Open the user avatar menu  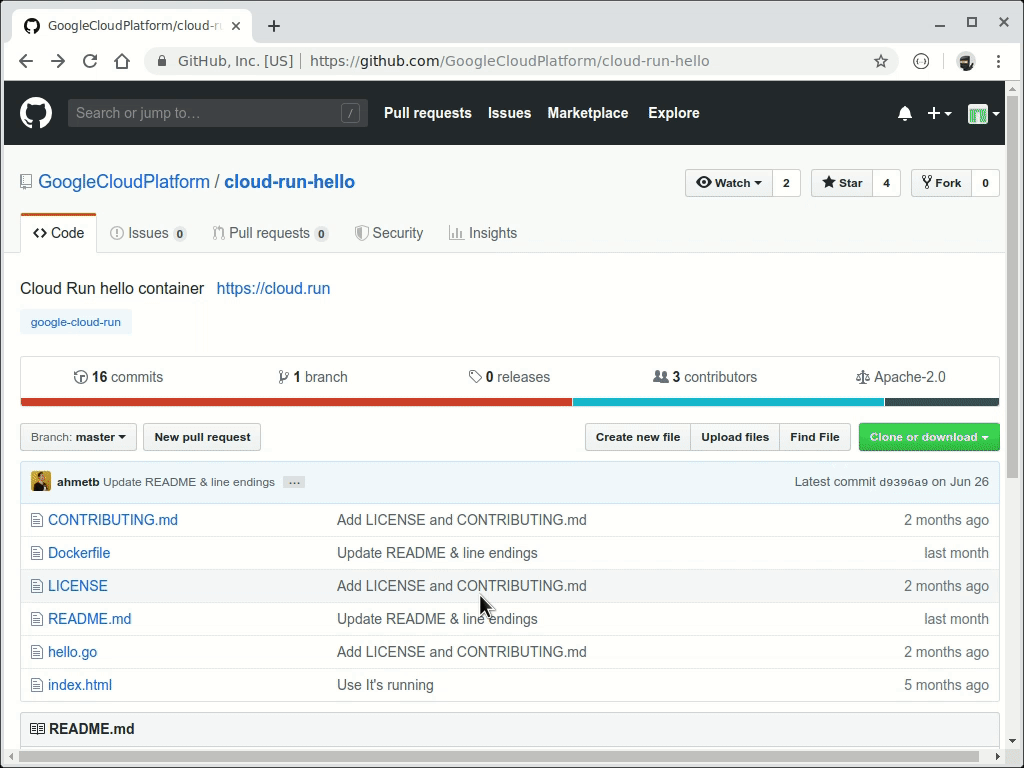(984, 114)
